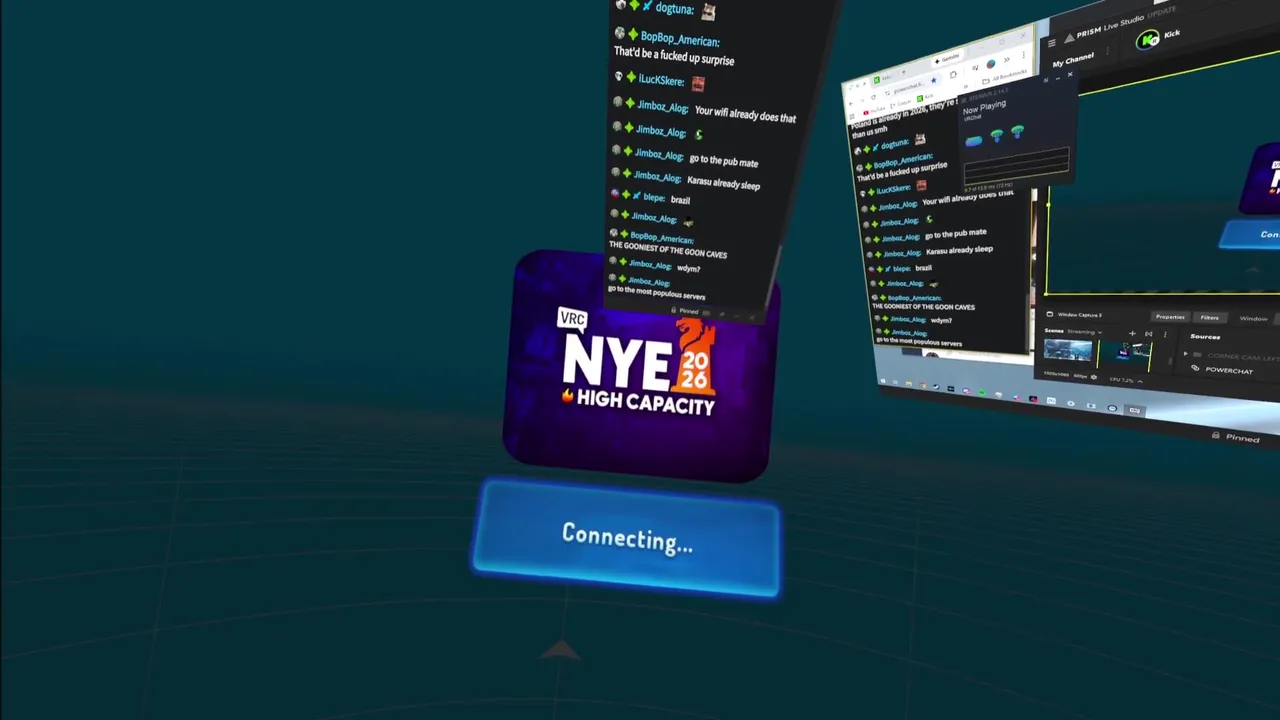Select the NYE 2026 High Capacity world thumbnail
This screenshot has width=1280, height=720.
[640, 368]
